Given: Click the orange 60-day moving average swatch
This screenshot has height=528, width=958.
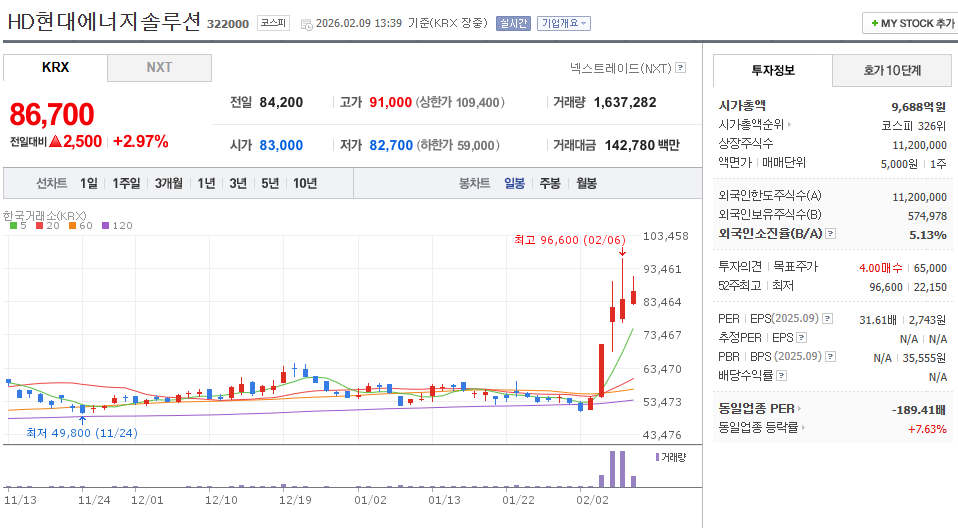Looking at the screenshot, I should coord(72,226).
